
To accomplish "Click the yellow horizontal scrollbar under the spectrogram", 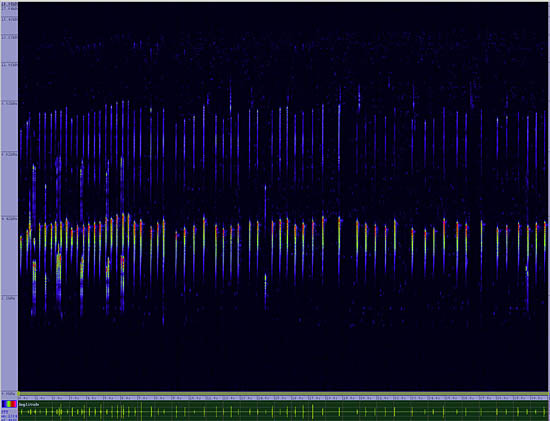I will coord(283,394).
